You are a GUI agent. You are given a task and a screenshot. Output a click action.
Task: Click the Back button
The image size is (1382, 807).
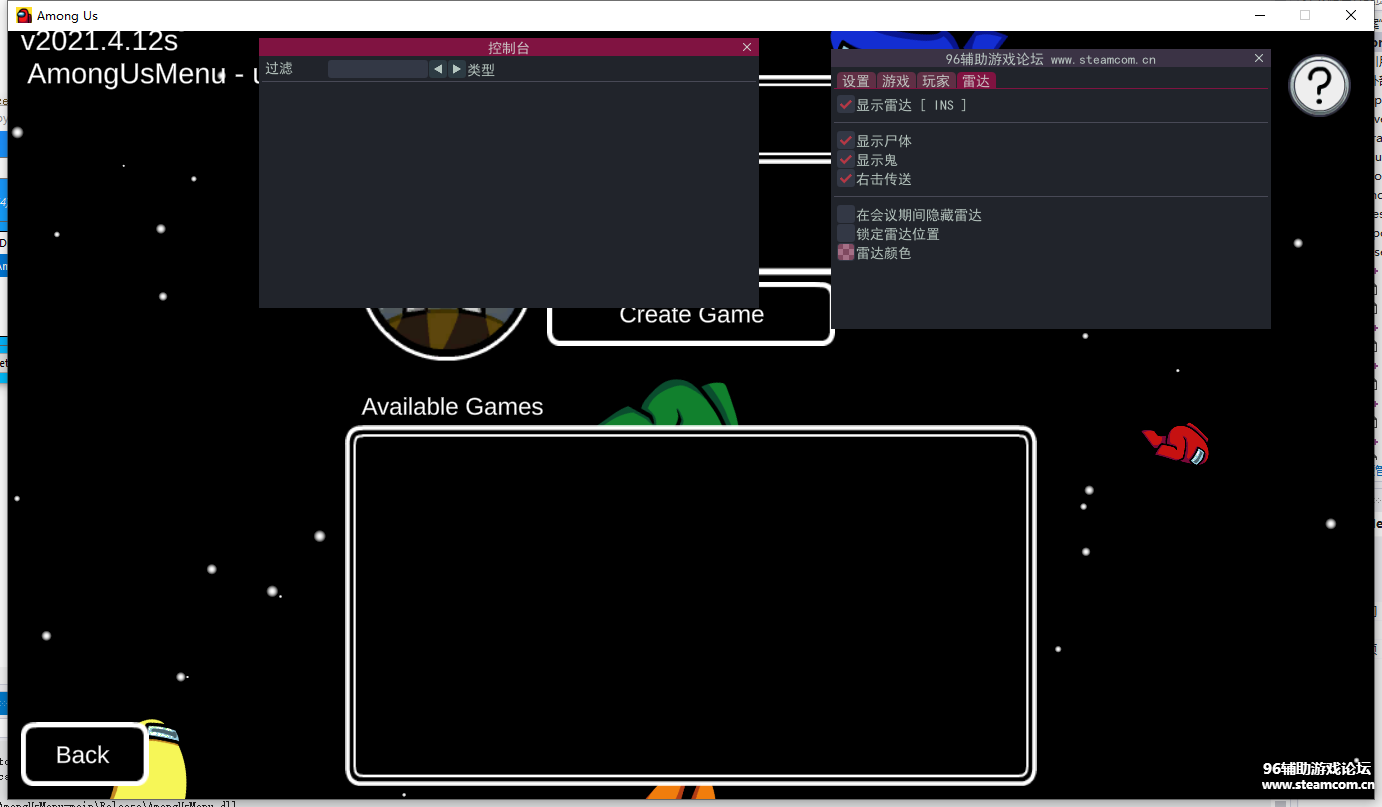click(x=83, y=755)
